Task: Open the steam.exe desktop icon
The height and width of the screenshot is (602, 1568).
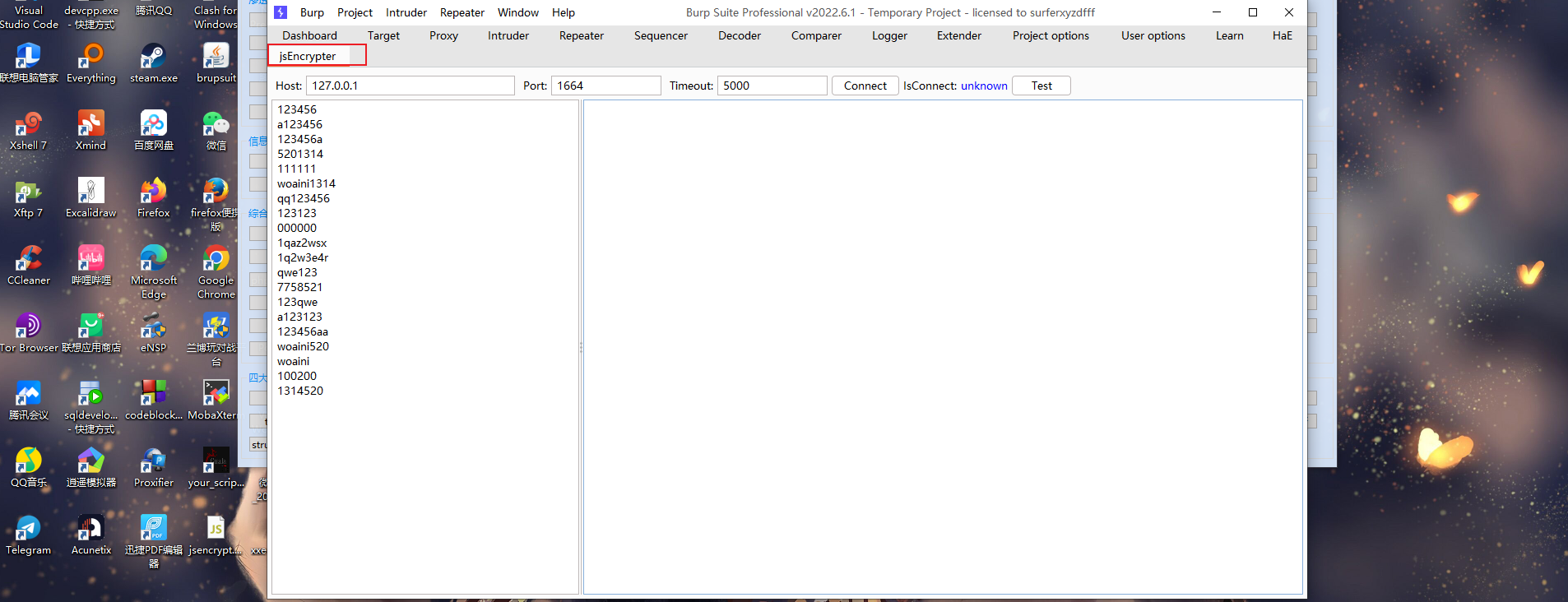Action: pyautogui.click(x=154, y=63)
